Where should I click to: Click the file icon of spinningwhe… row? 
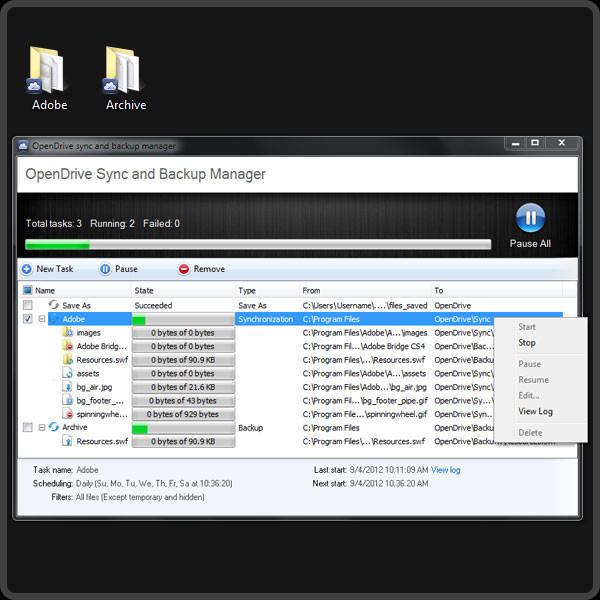coord(67,414)
